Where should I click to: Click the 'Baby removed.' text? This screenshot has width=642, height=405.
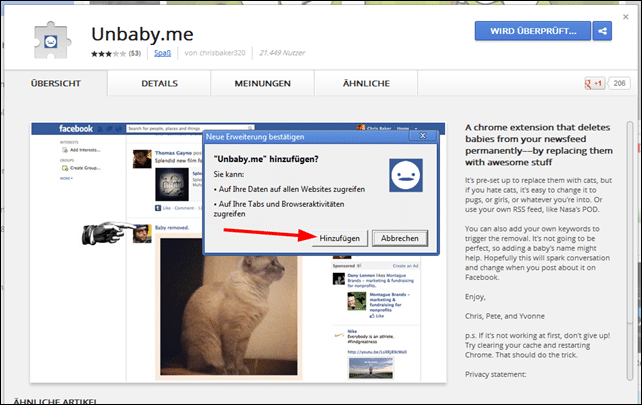click(x=172, y=228)
